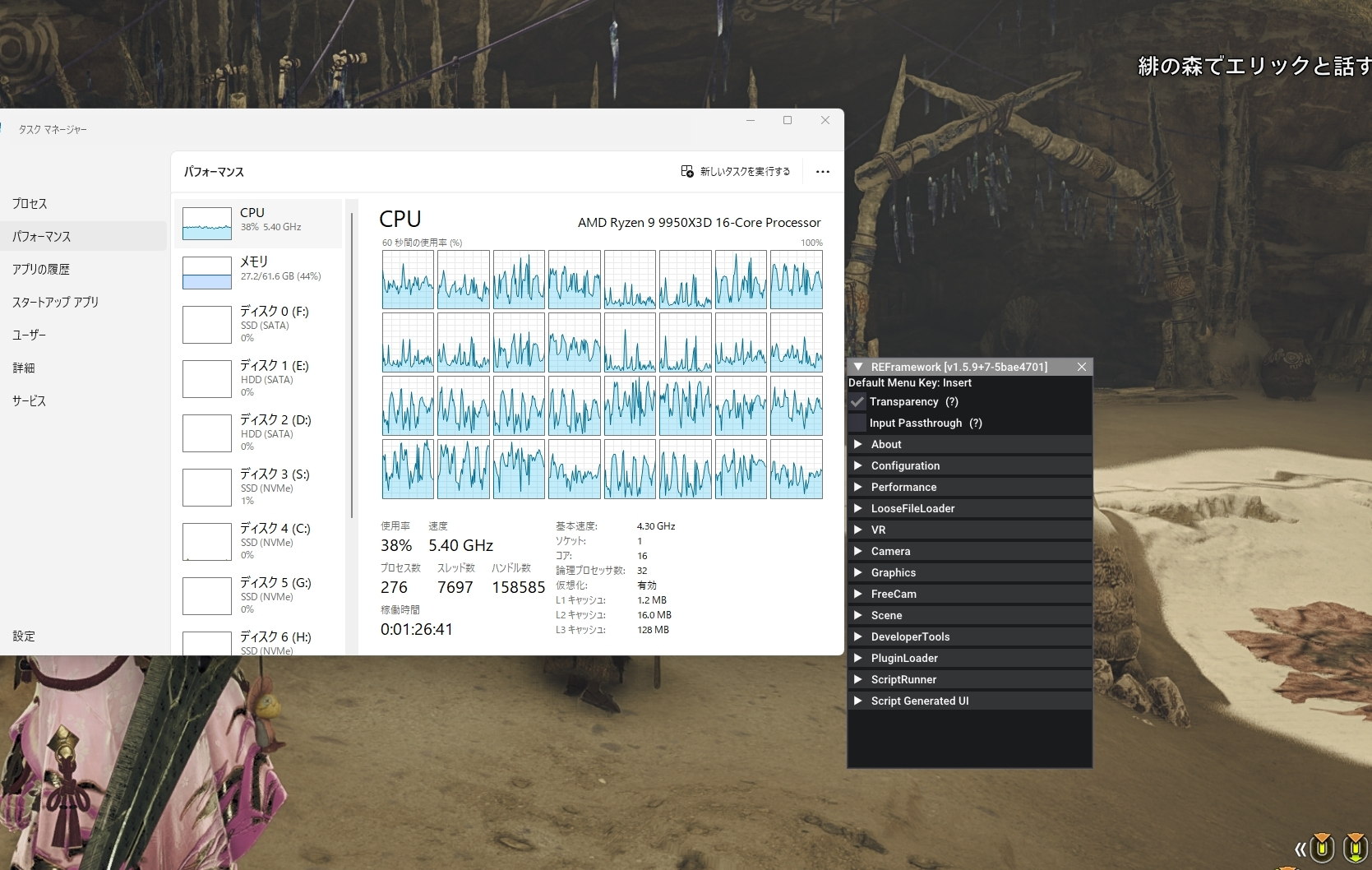This screenshot has width=1372, height=870.
Task: Select the パフォーマンス sidebar entry
Action: [x=82, y=236]
